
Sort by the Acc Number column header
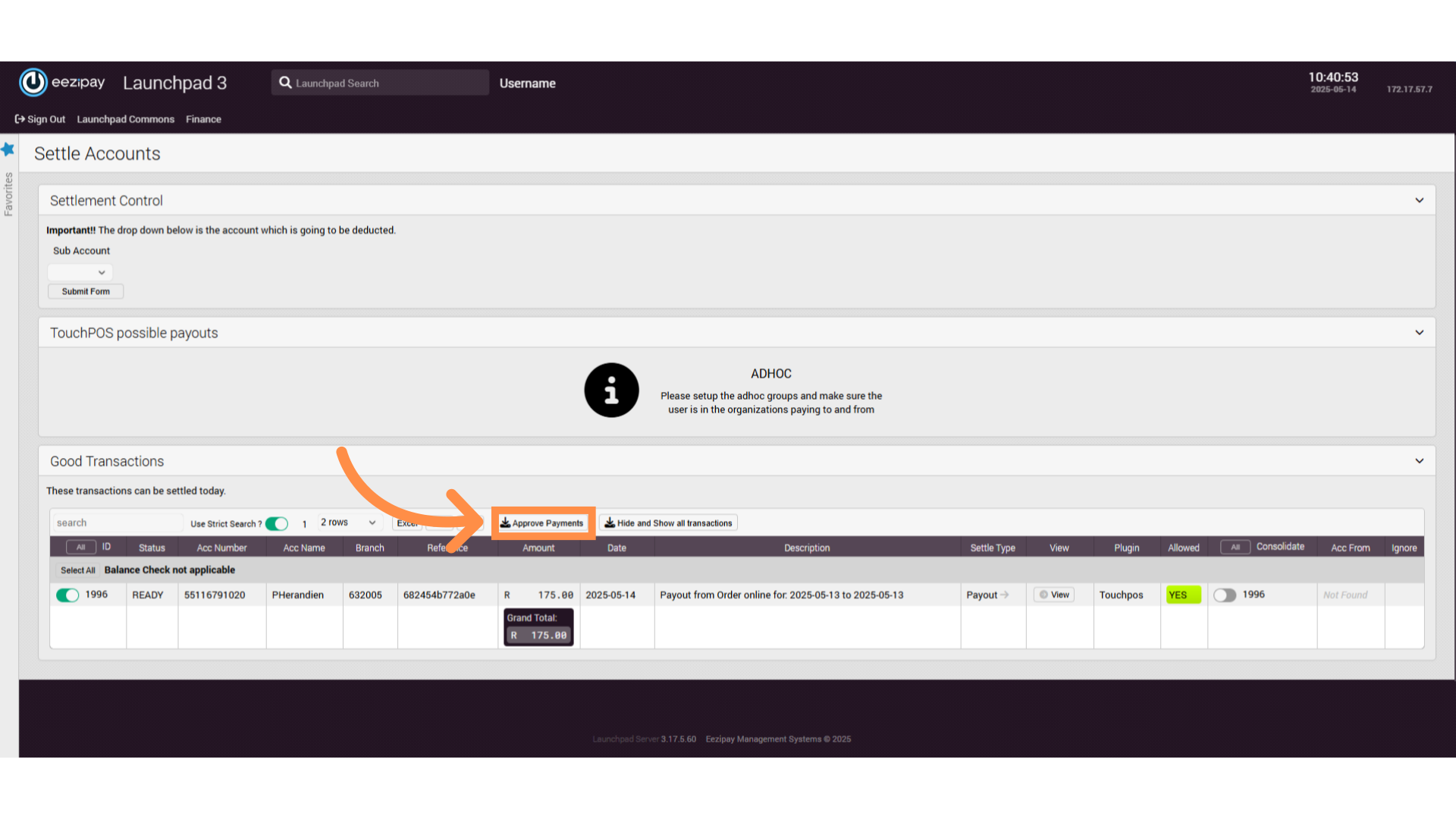221,548
